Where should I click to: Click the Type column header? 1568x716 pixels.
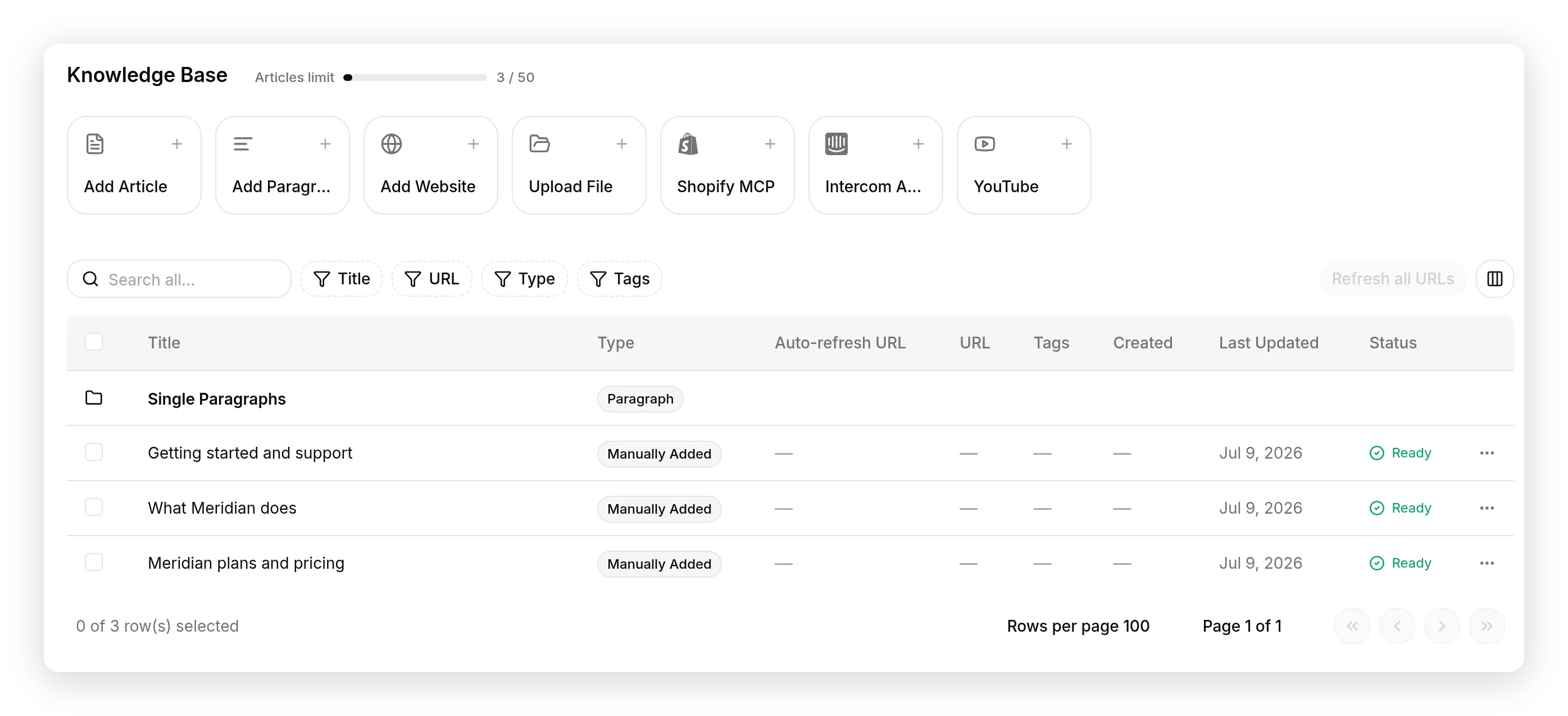615,343
